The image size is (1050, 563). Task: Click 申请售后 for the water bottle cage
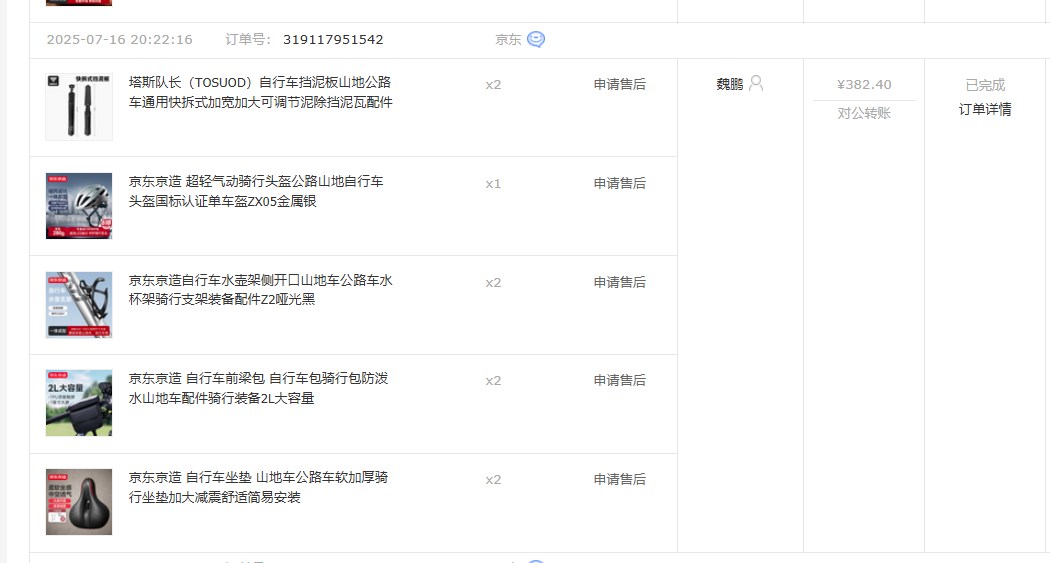point(619,283)
